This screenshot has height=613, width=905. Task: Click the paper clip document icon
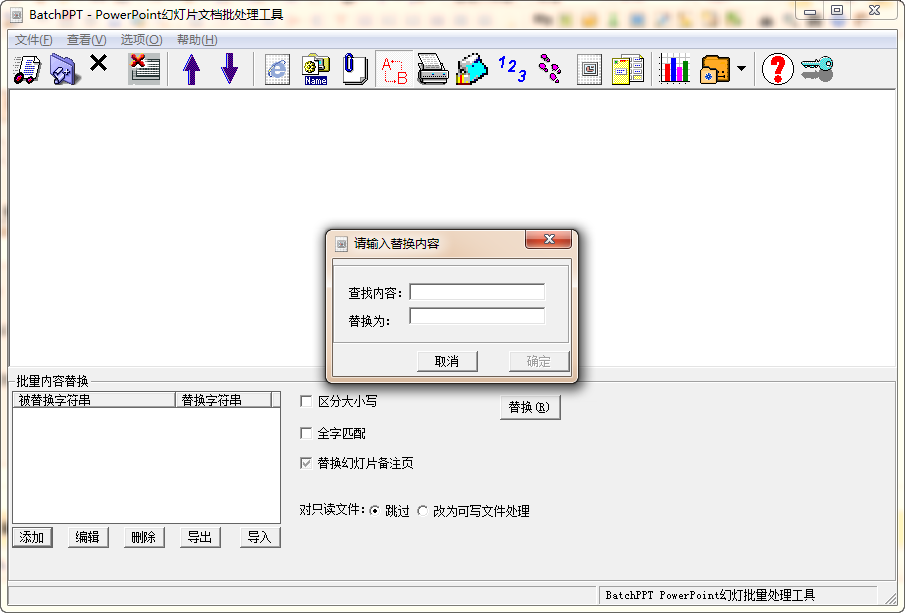click(354, 69)
